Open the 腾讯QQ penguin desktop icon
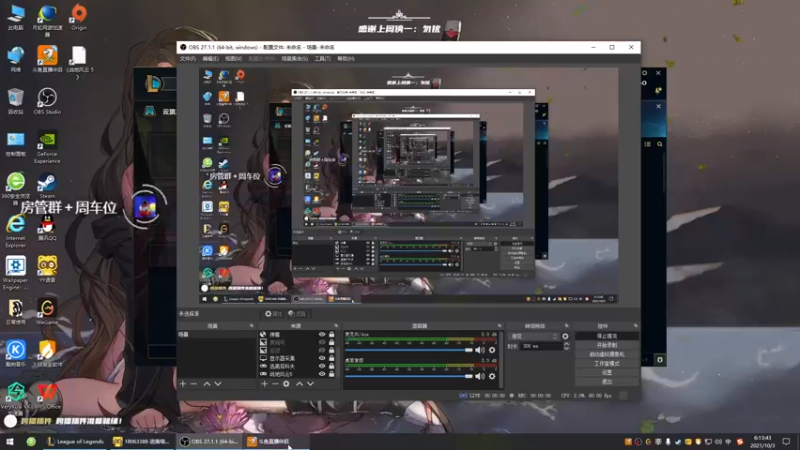 tap(47, 227)
